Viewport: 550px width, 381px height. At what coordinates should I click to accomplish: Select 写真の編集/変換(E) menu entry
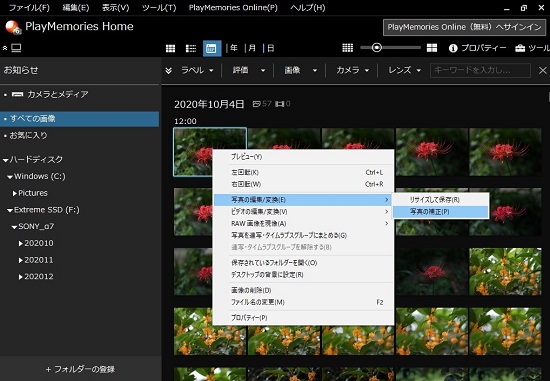click(303, 200)
